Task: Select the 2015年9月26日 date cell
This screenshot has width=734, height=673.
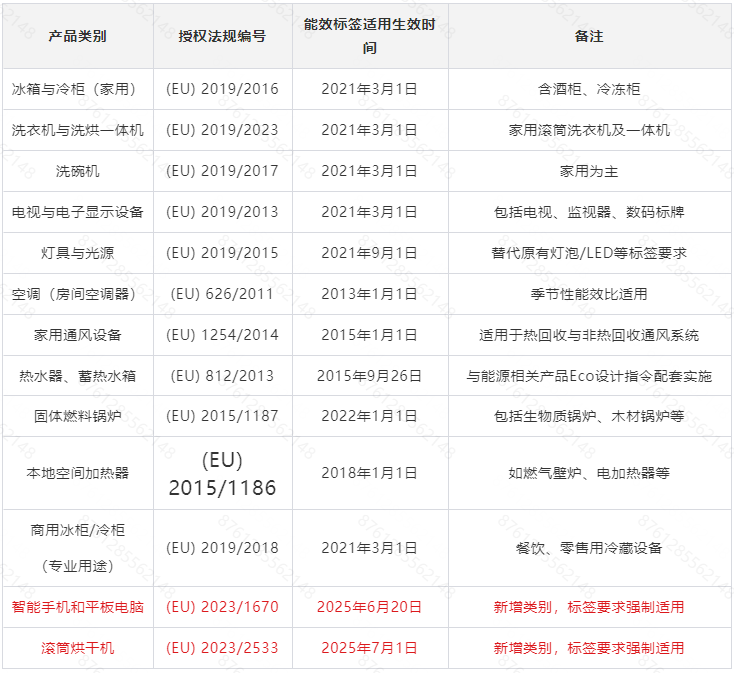Action: pyautogui.click(x=369, y=376)
